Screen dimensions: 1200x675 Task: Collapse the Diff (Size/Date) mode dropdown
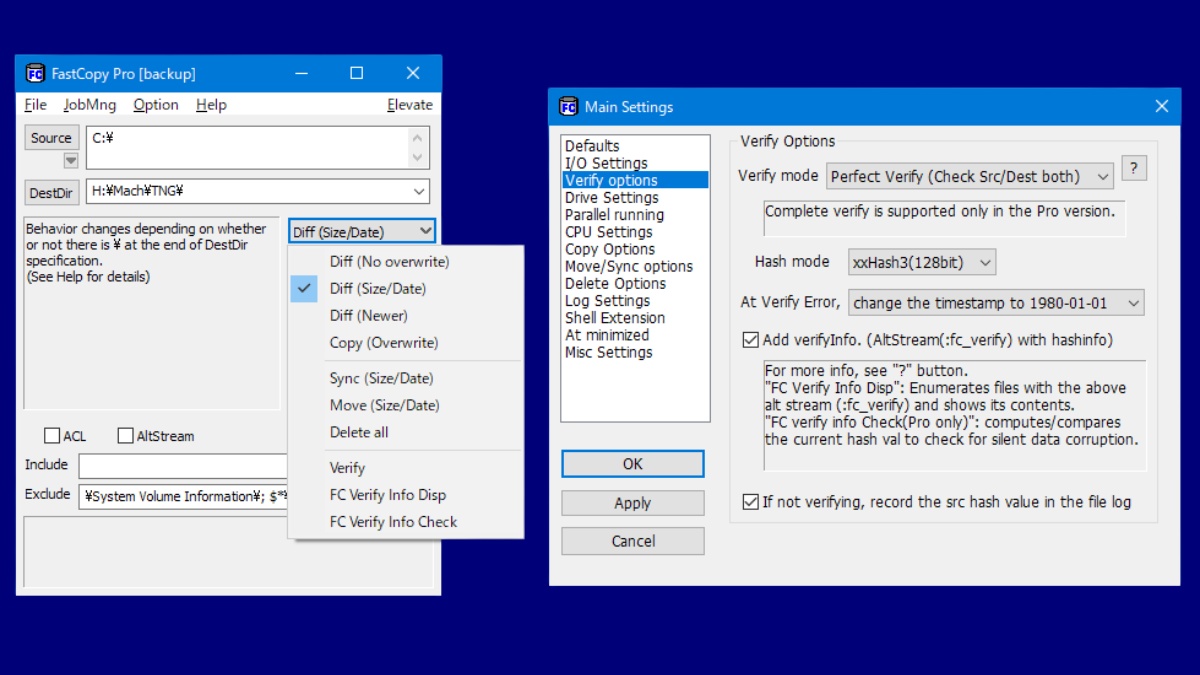[x=362, y=231]
